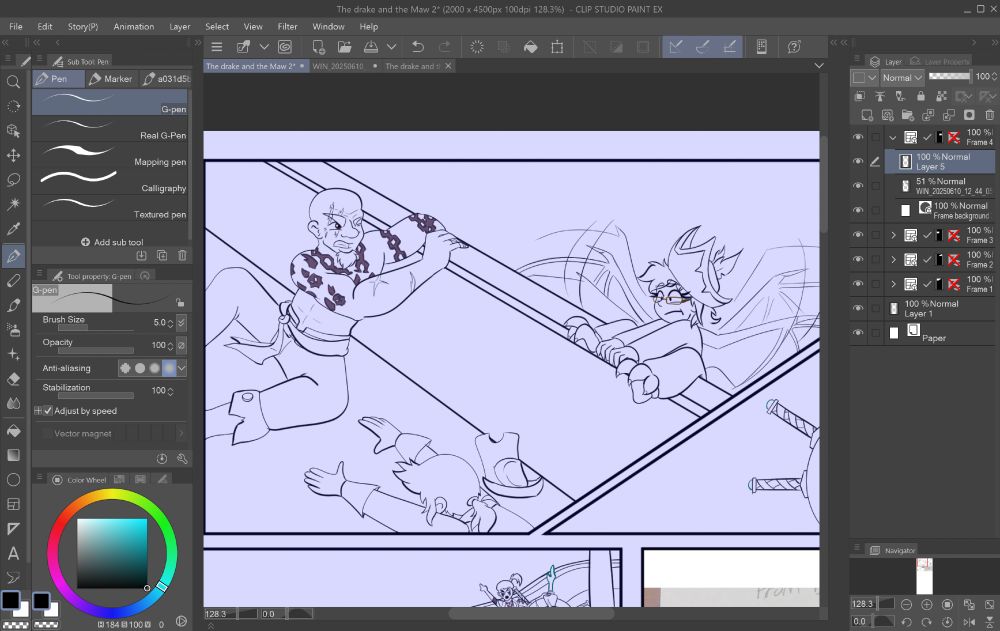Open the Filter menu

(x=287, y=26)
